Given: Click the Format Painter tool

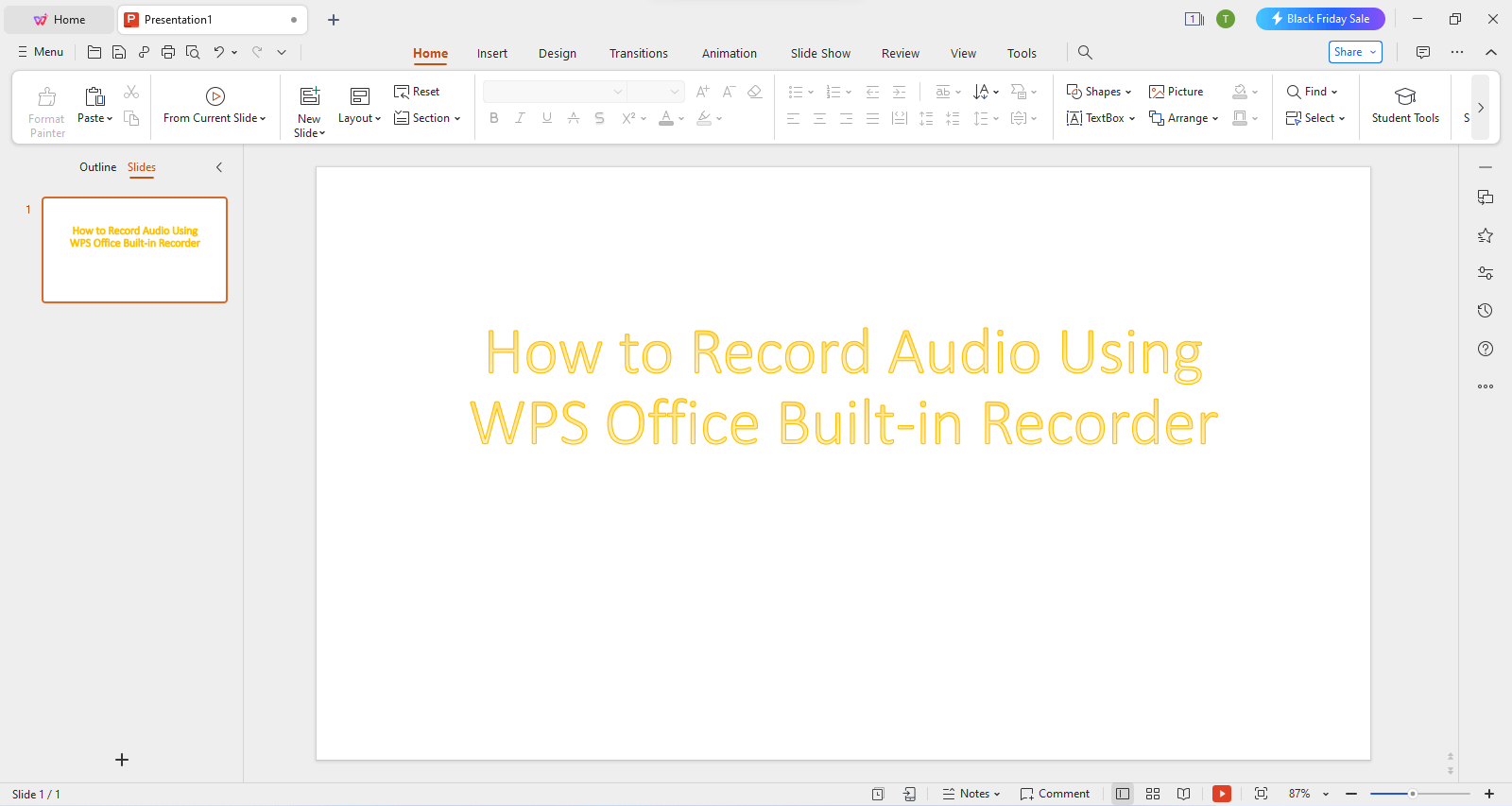Looking at the screenshot, I should coord(46,111).
